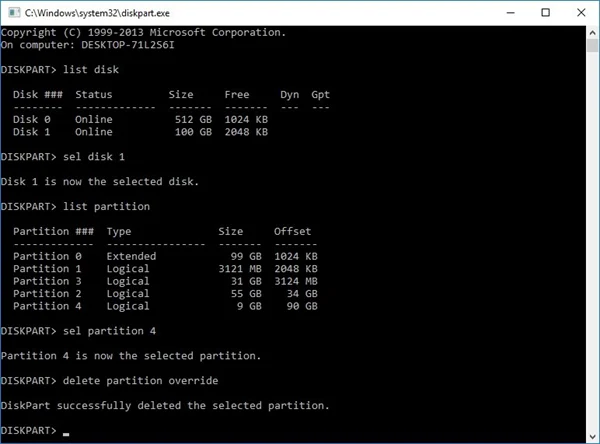Click the 'delete partition override' command text
The image size is (600, 444).
140,381
